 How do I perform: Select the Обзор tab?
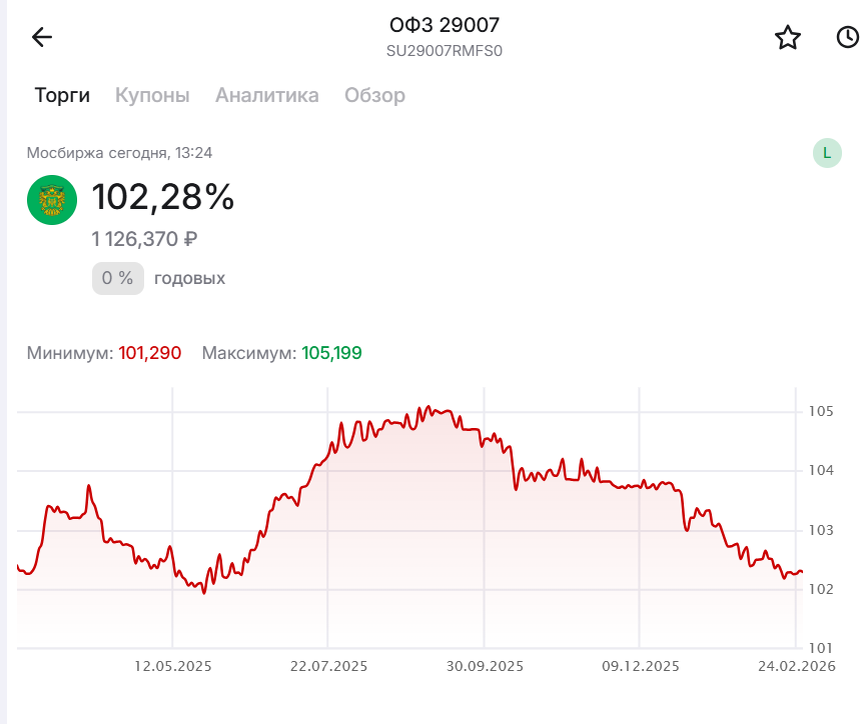pyautogui.click(x=375, y=96)
